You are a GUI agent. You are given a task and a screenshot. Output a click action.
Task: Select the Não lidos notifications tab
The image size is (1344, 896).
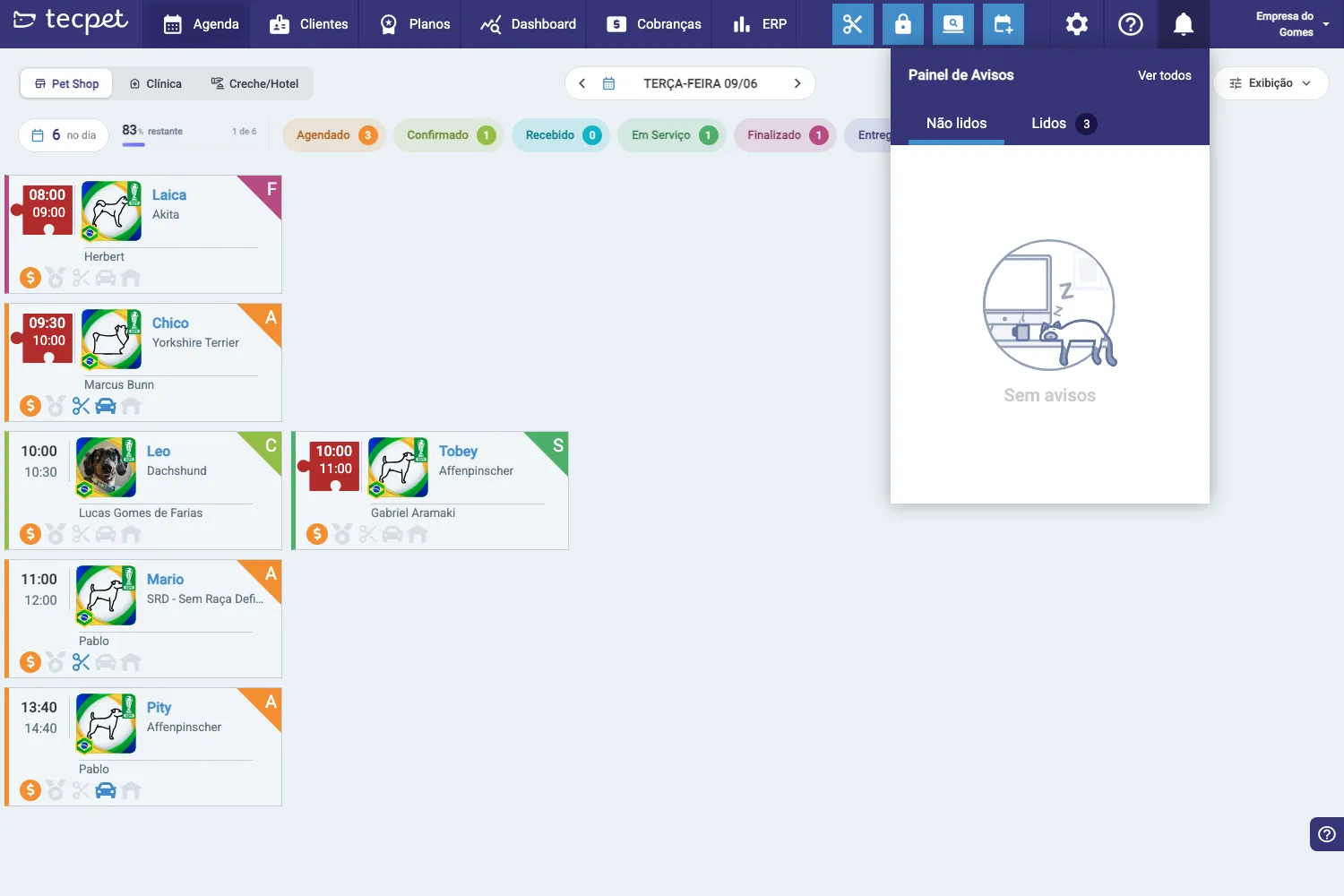[x=956, y=124]
